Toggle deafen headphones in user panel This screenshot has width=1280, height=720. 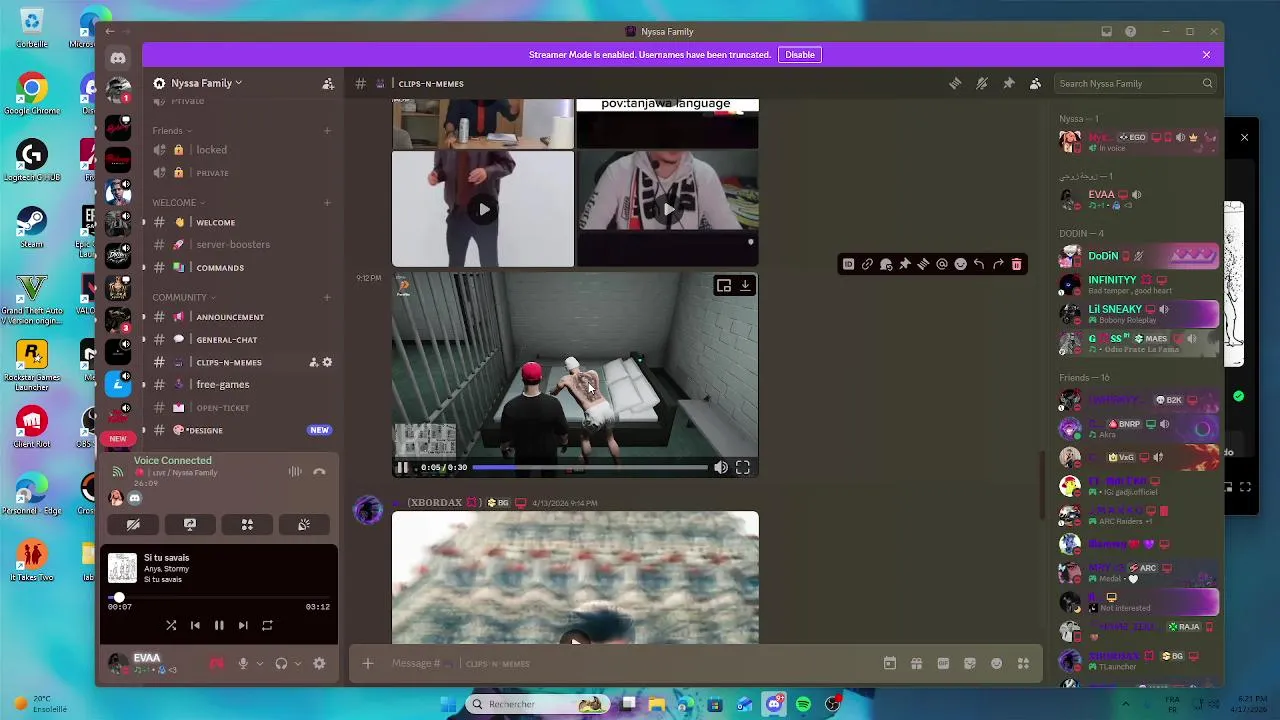pyautogui.click(x=281, y=663)
